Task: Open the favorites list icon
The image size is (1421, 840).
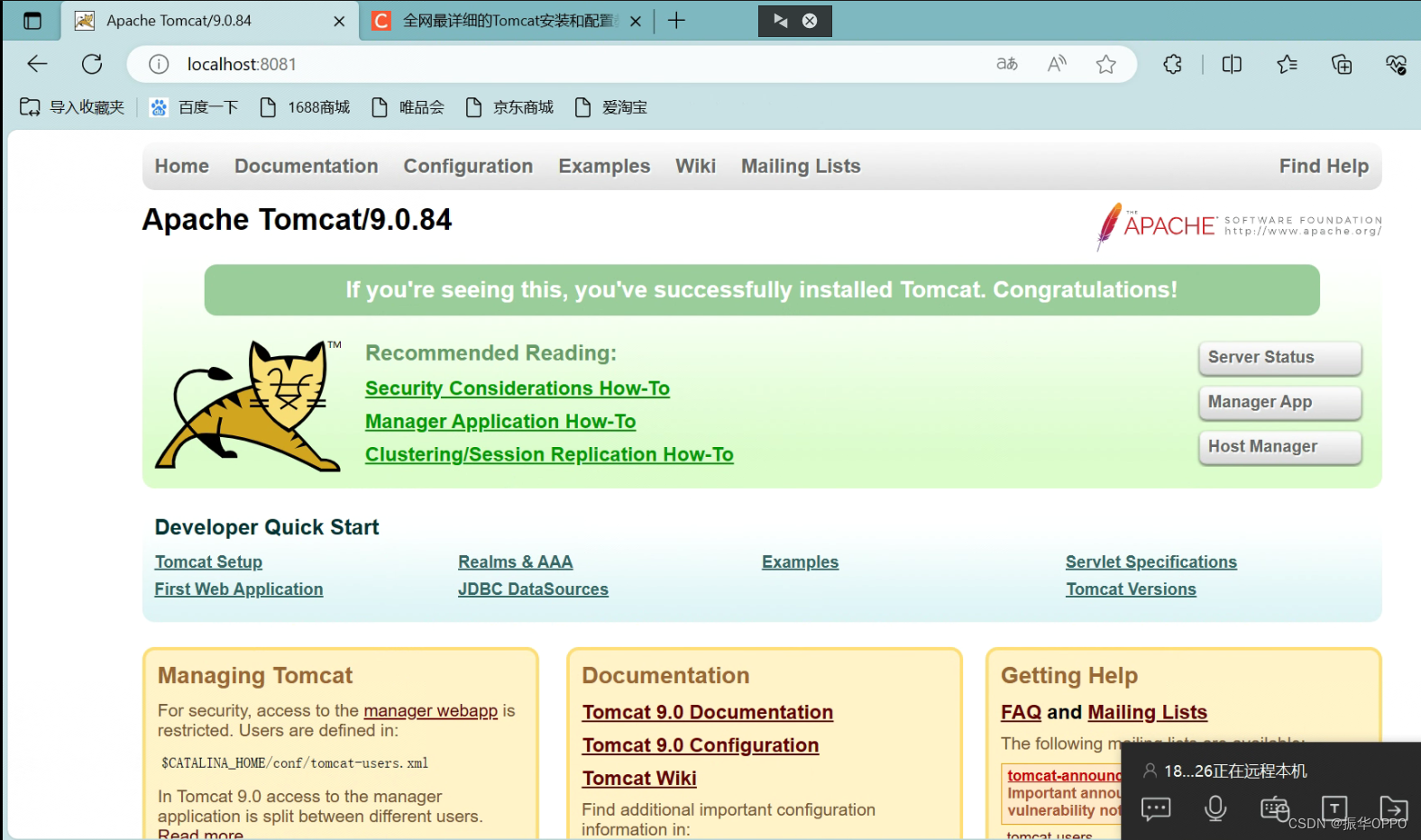Action: click(1288, 64)
